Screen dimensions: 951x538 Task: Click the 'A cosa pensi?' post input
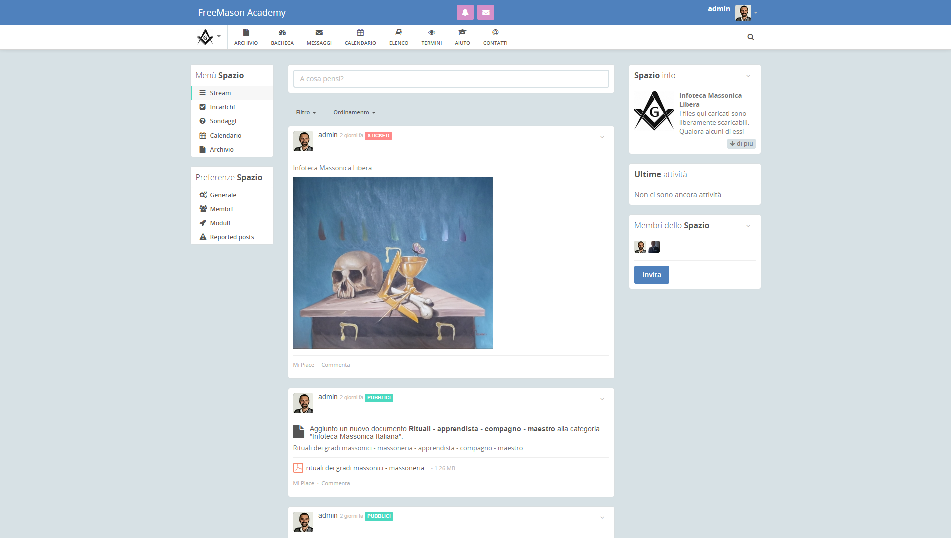coord(451,79)
